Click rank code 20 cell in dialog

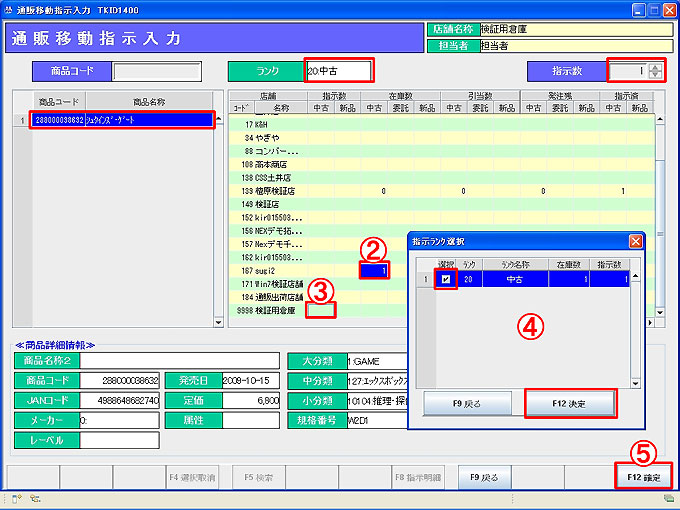[468, 279]
